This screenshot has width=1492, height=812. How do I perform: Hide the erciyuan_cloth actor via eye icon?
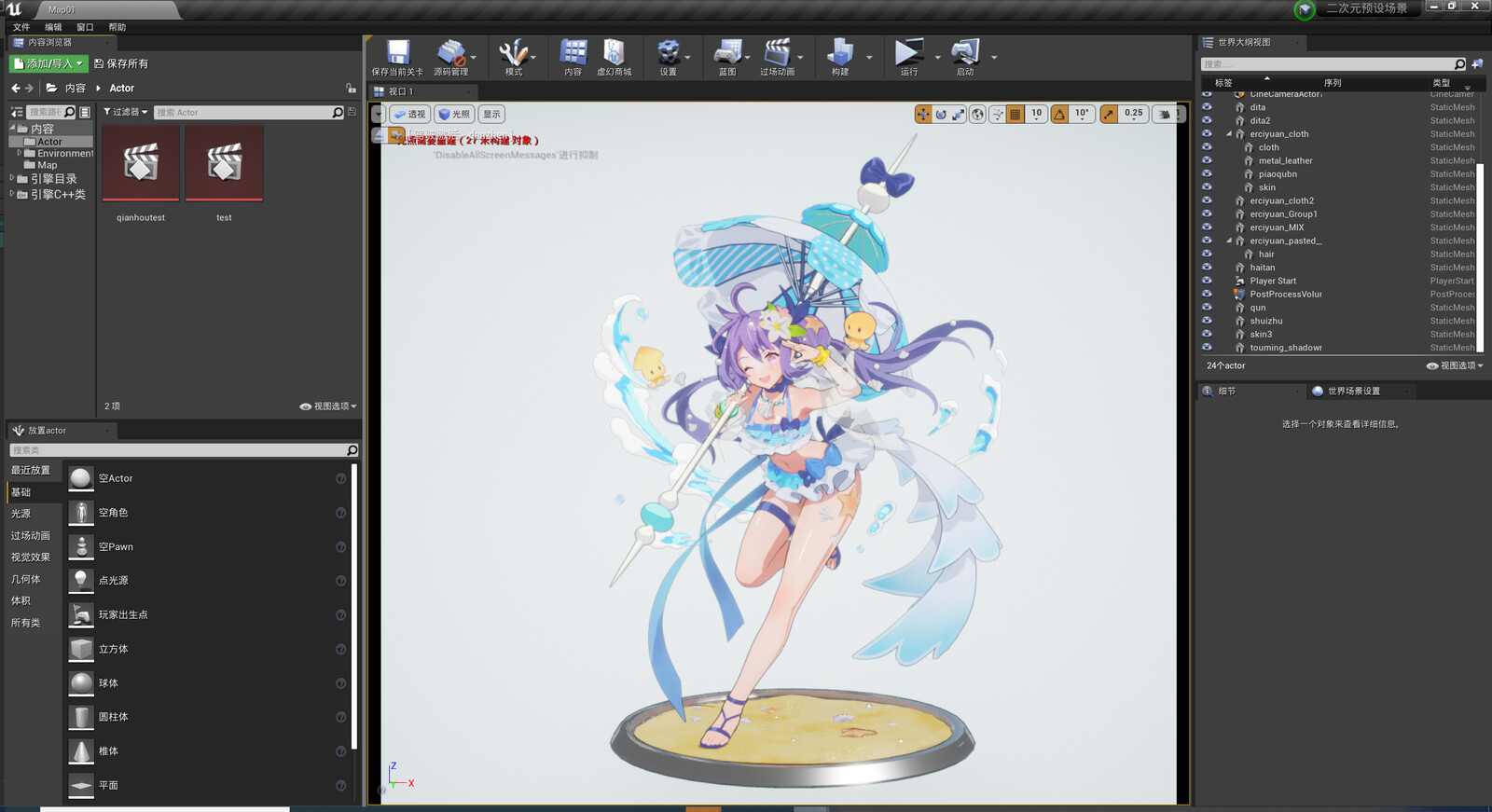1207,134
